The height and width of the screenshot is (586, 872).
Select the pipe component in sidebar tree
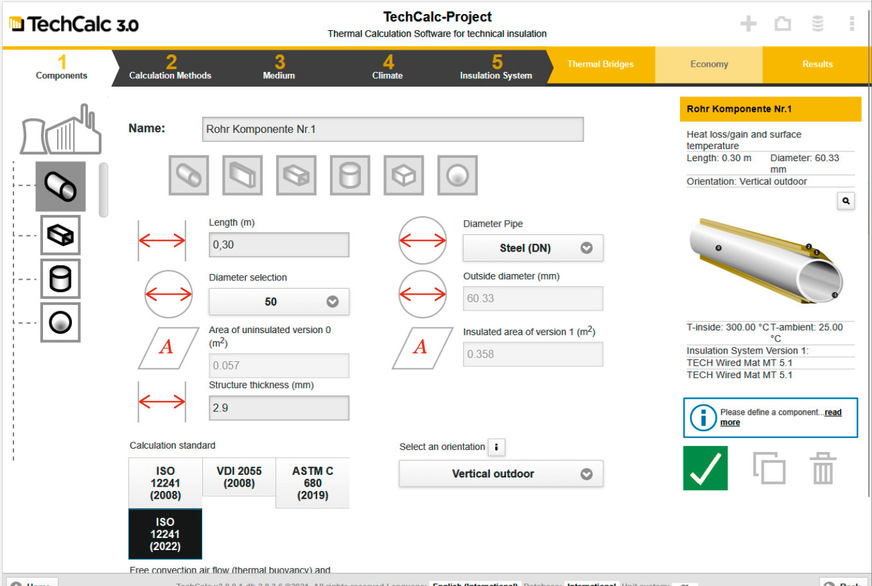61,186
